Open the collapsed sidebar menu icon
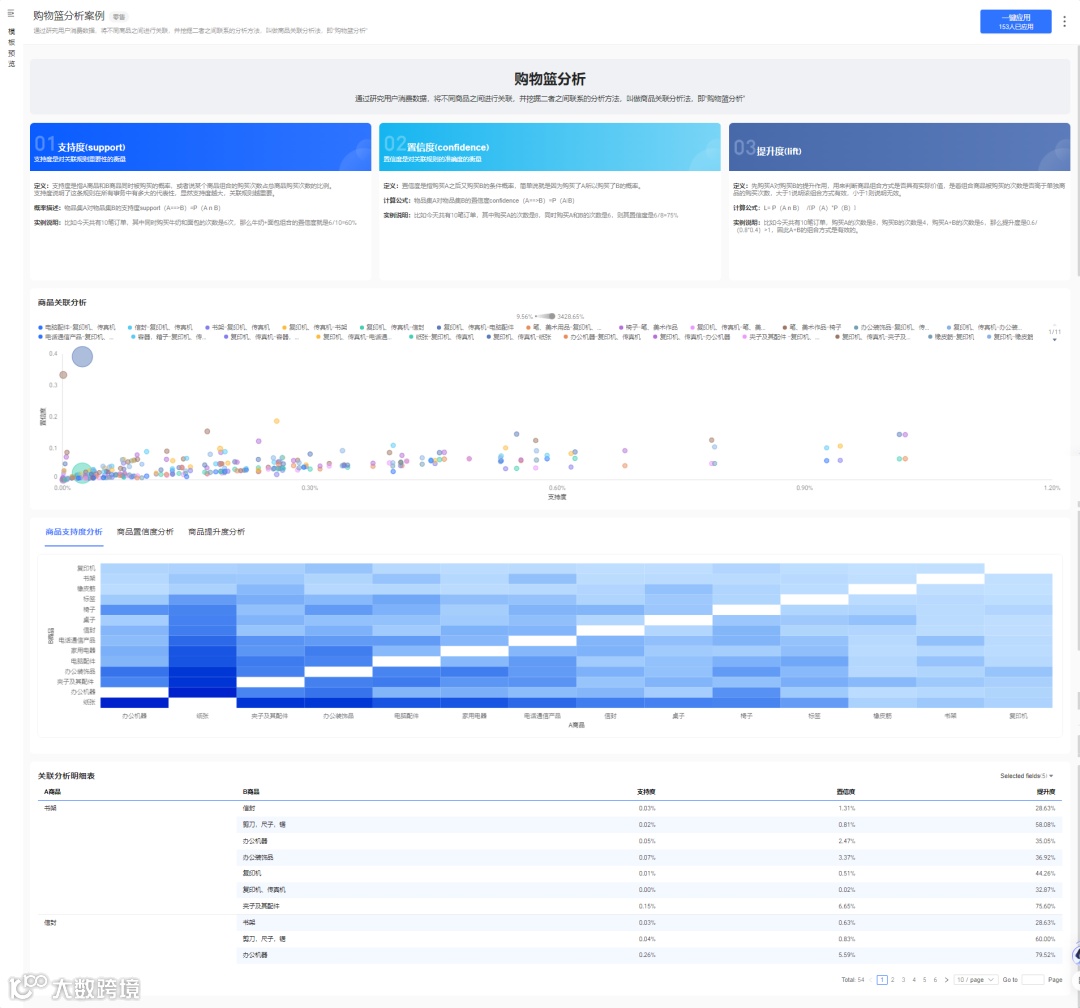The image size is (1080, 1008). click(10, 13)
